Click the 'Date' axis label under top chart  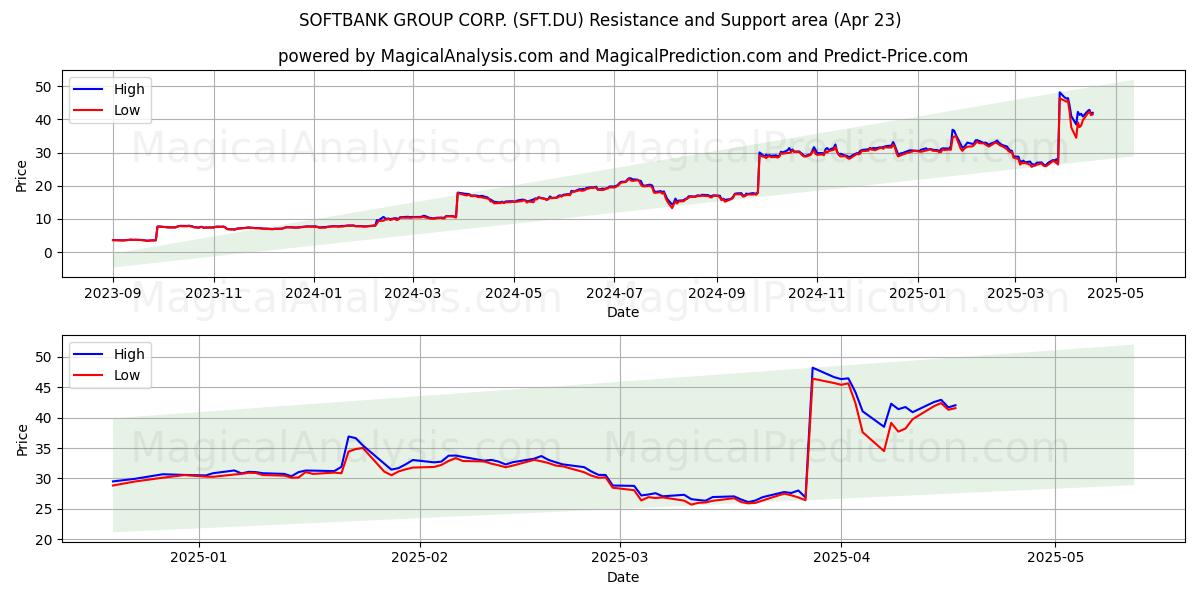pyautogui.click(x=623, y=312)
